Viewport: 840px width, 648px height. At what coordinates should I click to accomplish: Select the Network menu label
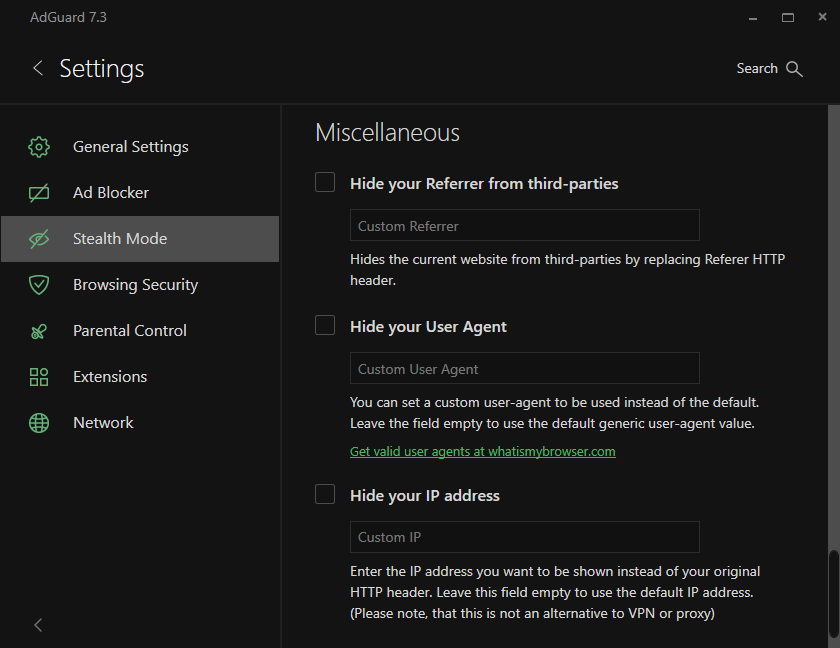tap(103, 423)
